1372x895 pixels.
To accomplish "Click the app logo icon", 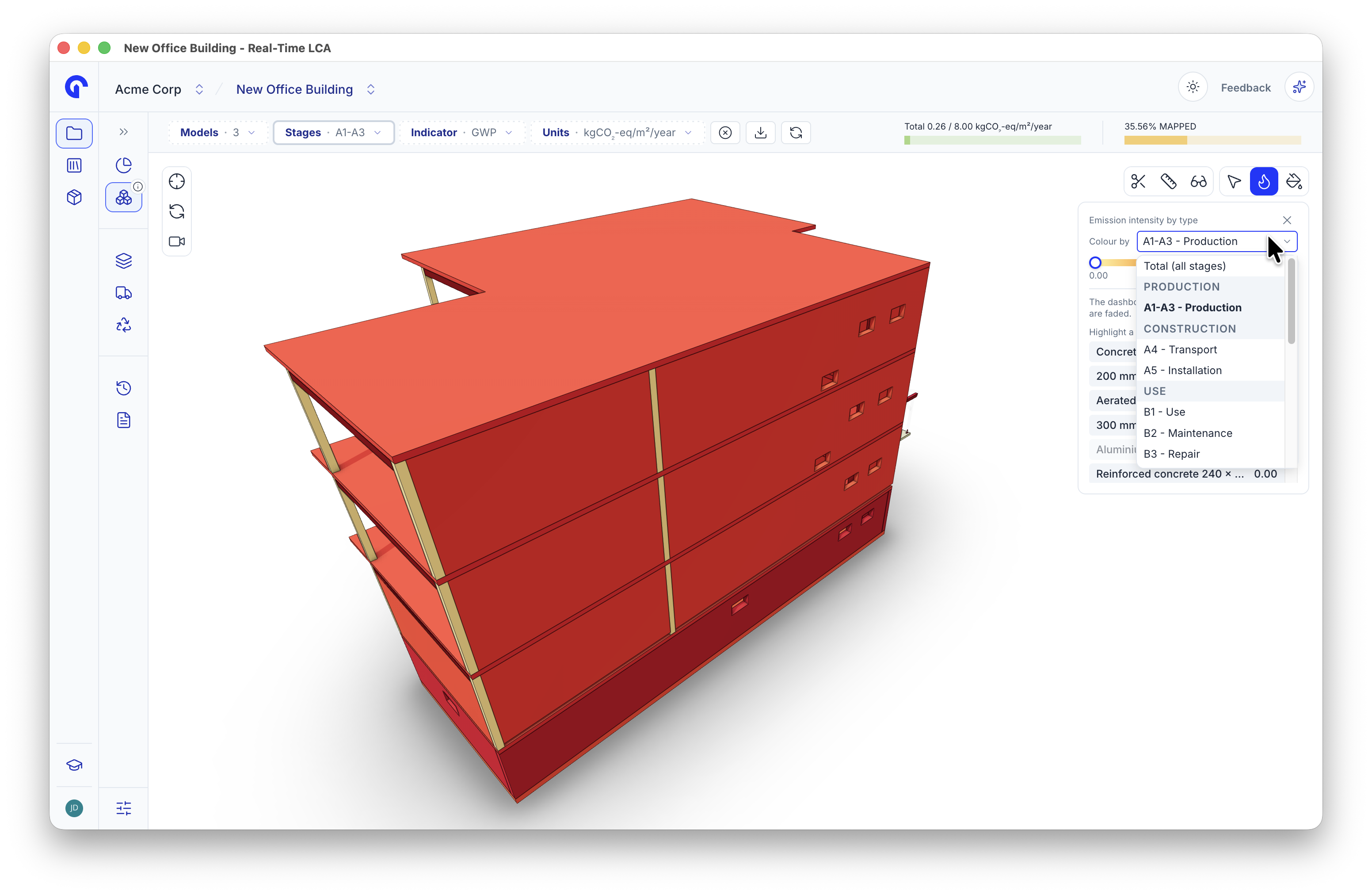I will (x=76, y=87).
